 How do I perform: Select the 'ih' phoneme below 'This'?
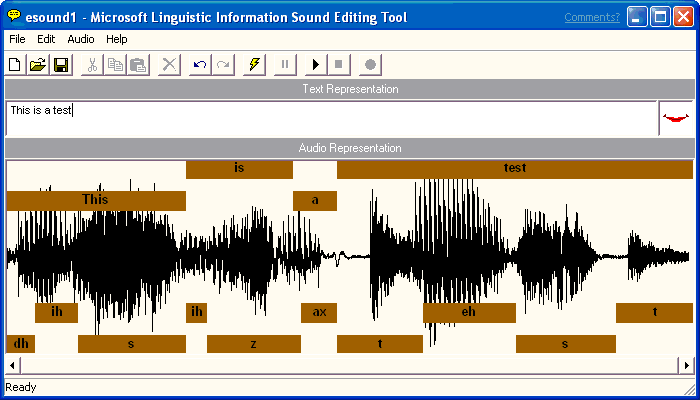(x=56, y=312)
